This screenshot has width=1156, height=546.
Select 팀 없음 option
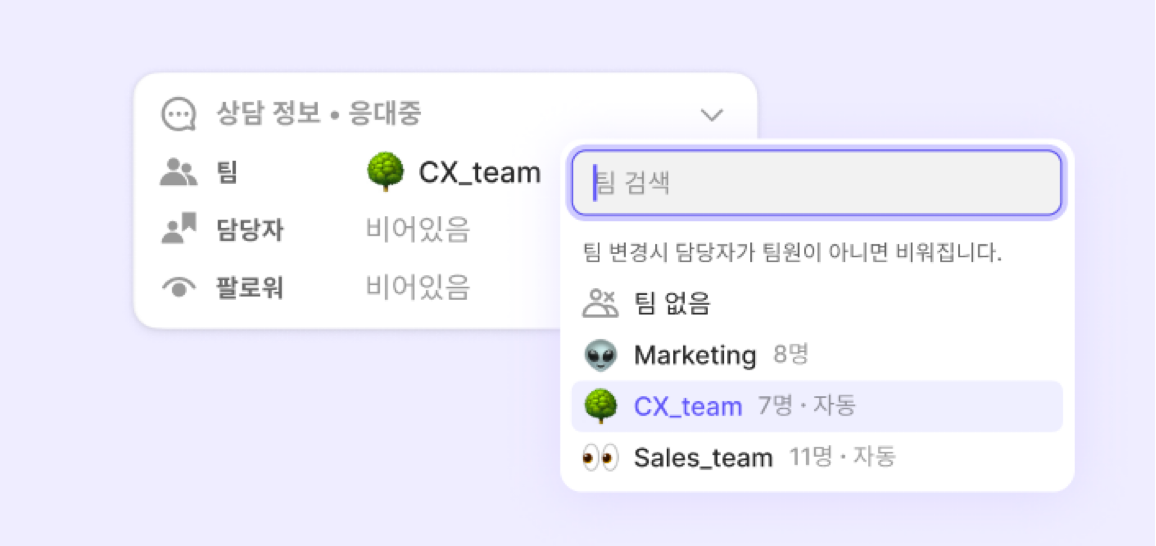(x=672, y=303)
